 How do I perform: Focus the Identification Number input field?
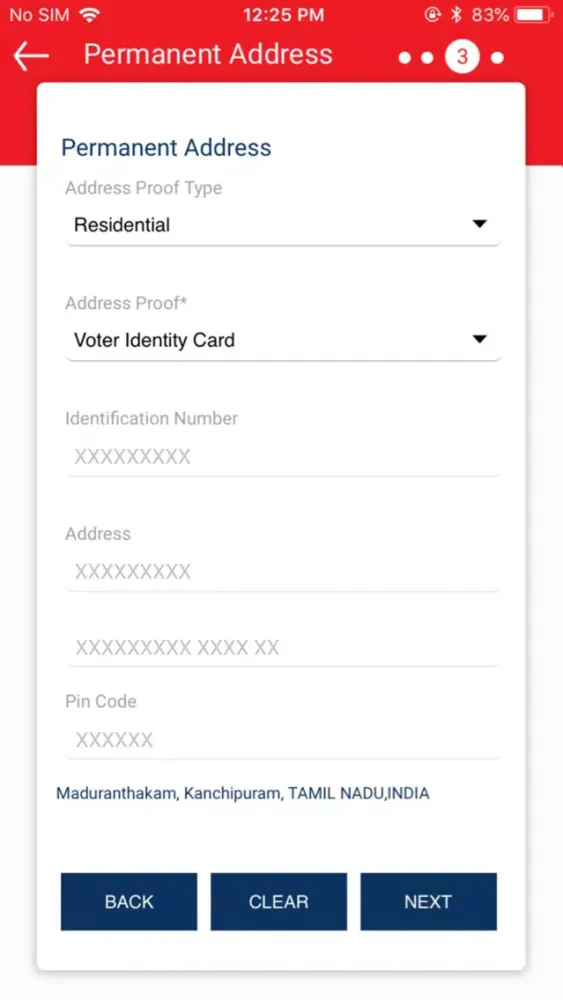283,457
